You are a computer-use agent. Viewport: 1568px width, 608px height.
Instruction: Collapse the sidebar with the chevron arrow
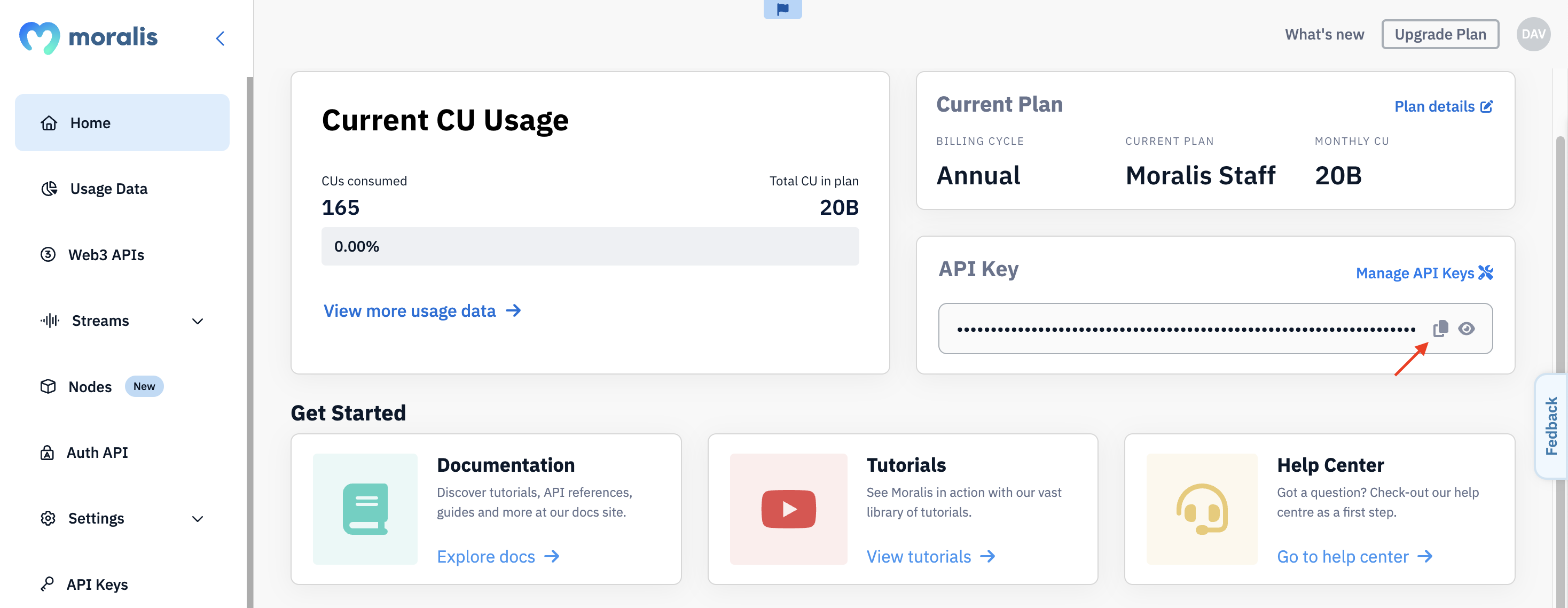(x=221, y=38)
